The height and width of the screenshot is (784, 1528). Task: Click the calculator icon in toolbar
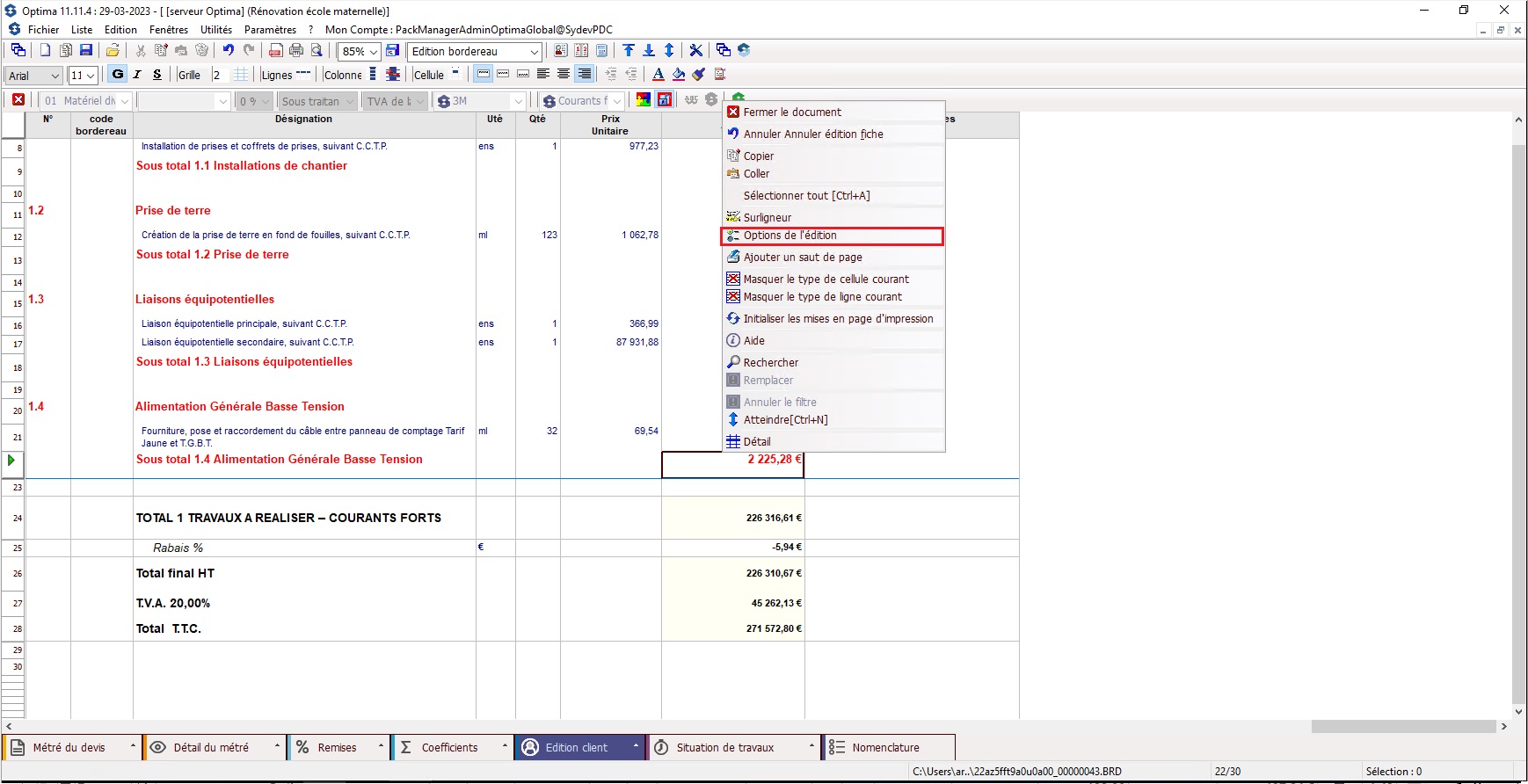click(x=602, y=50)
